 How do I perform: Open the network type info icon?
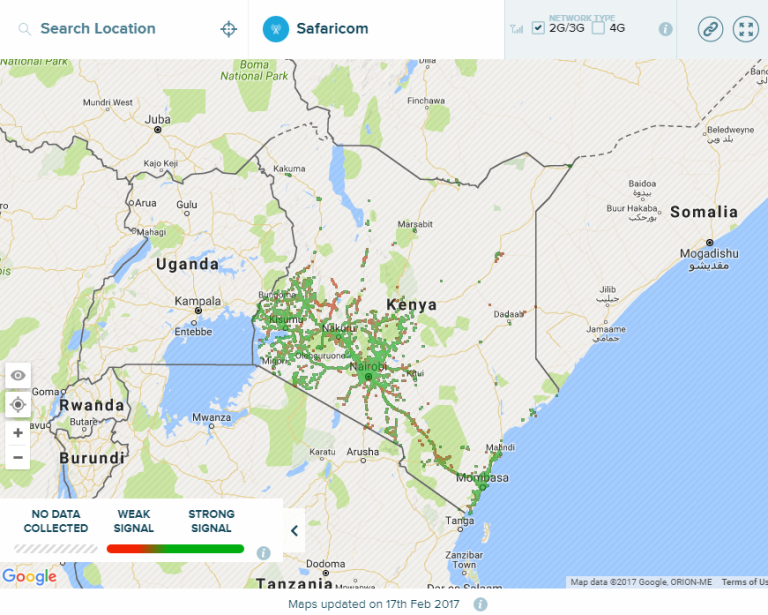pos(665,29)
